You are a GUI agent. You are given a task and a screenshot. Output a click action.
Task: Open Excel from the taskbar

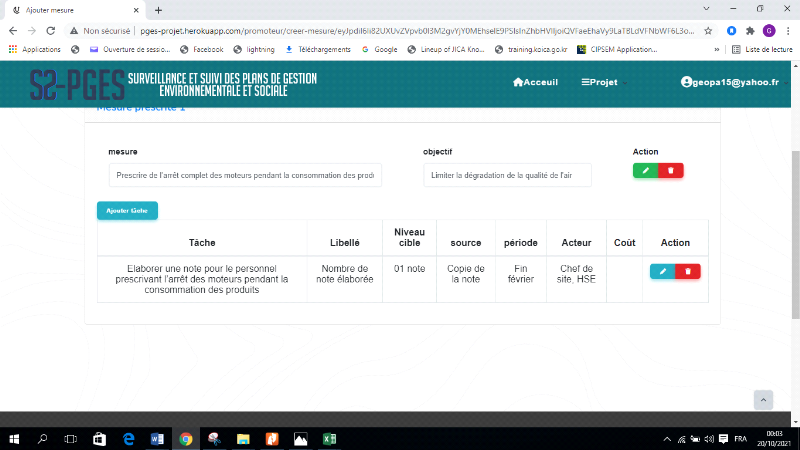[x=329, y=439]
